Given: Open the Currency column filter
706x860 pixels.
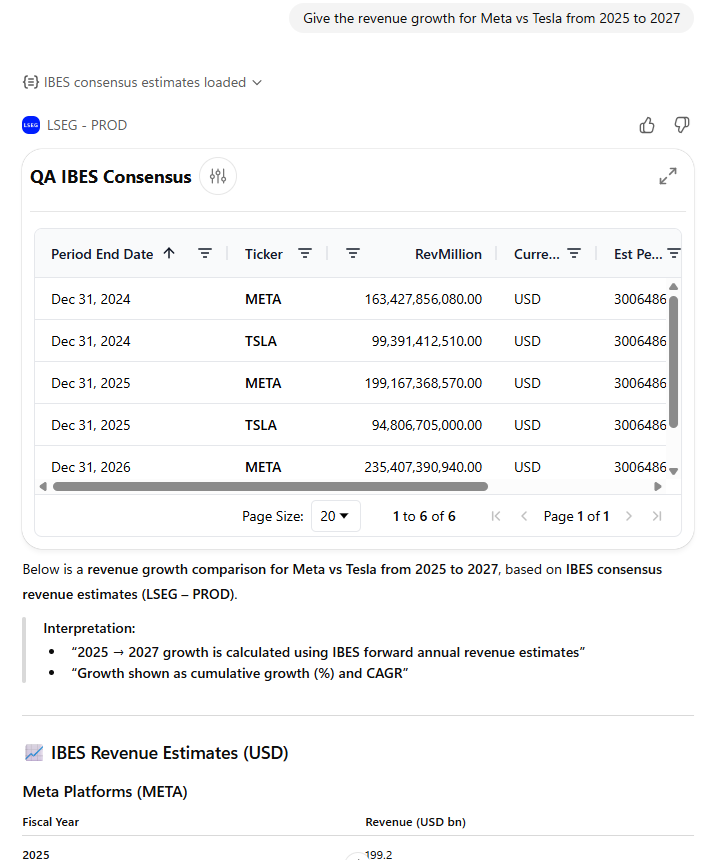Looking at the screenshot, I should tap(575, 253).
